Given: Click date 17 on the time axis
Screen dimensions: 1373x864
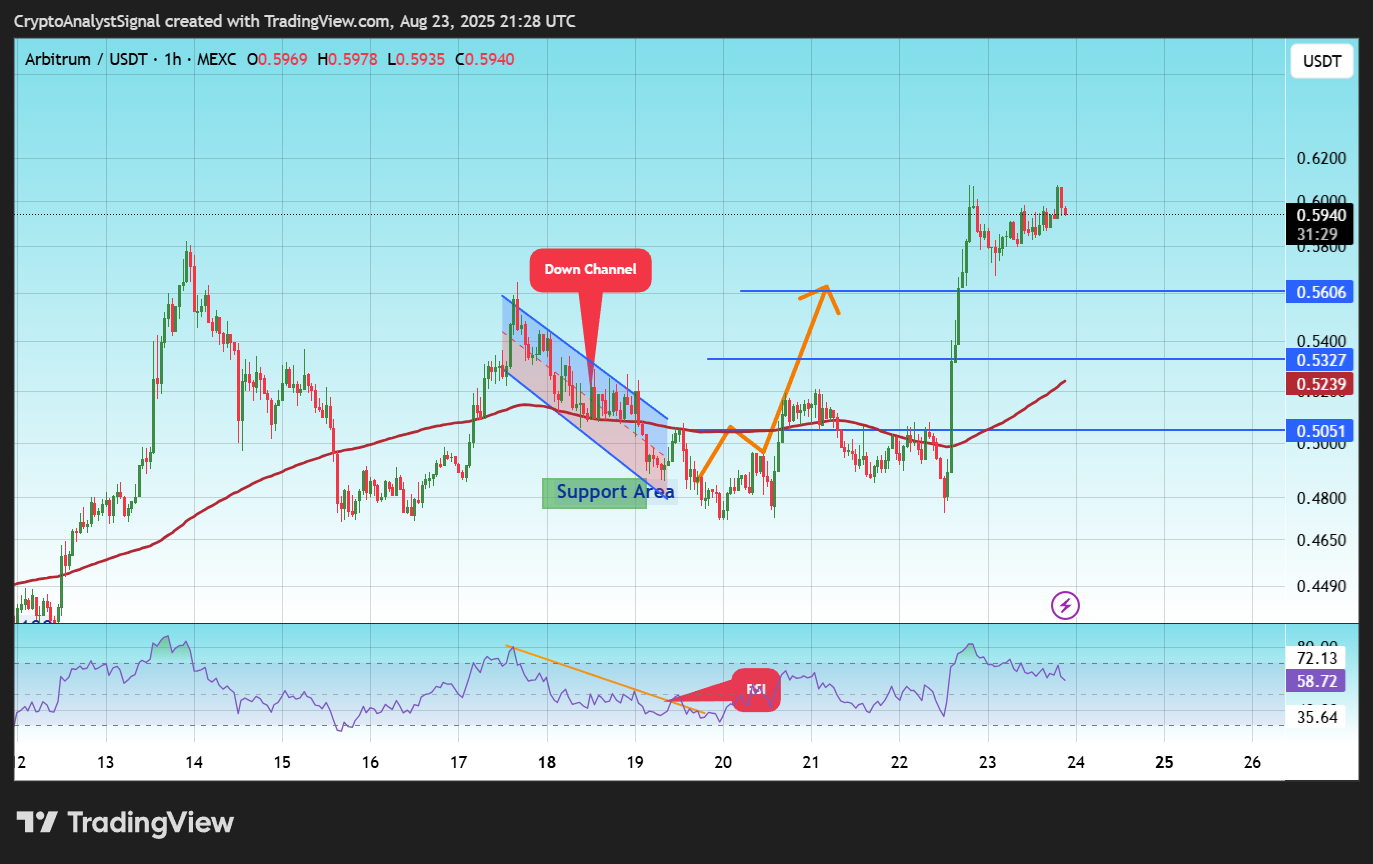Looking at the screenshot, I should 458,762.
